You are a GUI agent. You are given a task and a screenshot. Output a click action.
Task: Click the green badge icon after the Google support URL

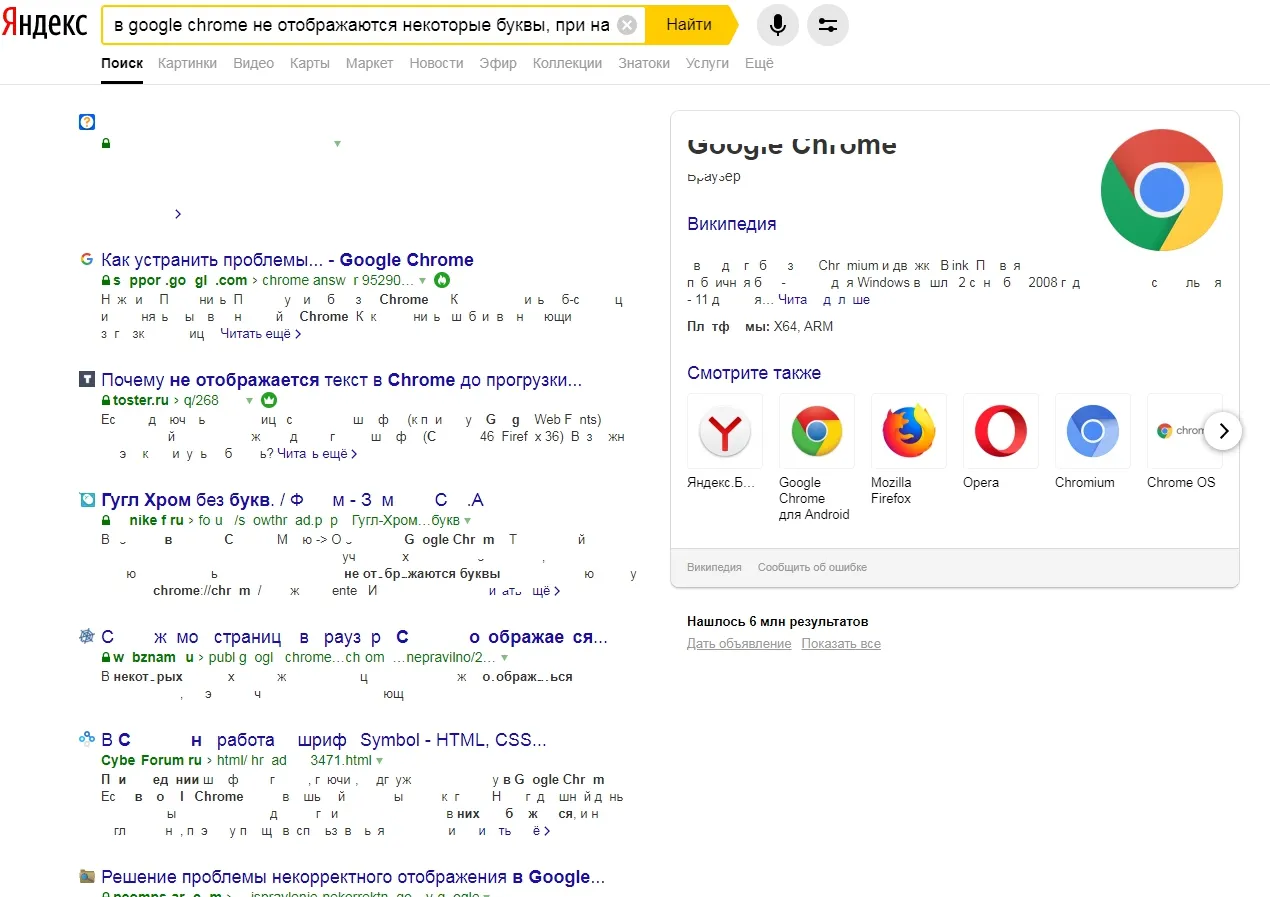[442, 280]
